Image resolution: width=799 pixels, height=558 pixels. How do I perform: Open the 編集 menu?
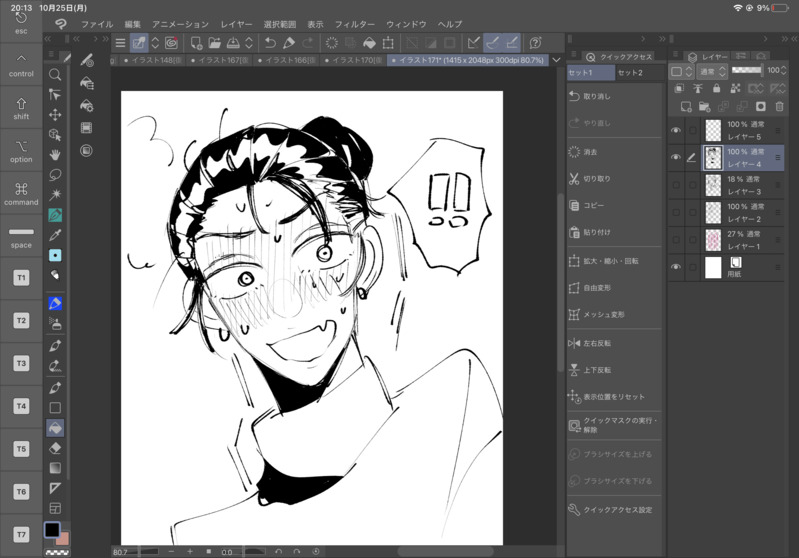pyautogui.click(x=132, y=24)
